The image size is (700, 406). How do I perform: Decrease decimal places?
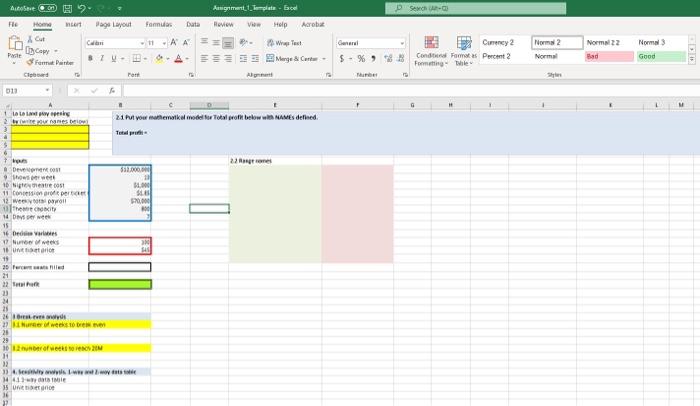(x=400, y=59)
